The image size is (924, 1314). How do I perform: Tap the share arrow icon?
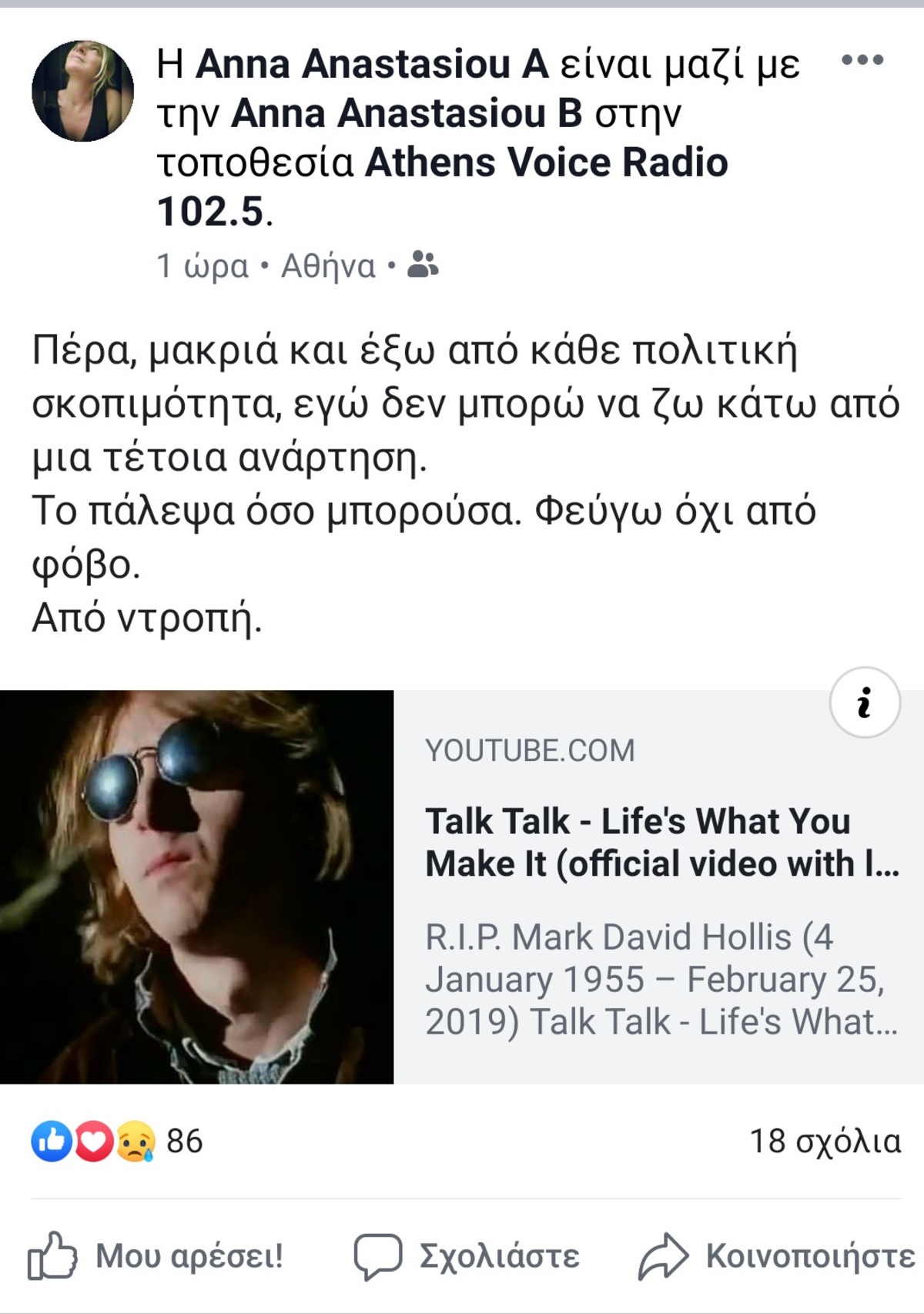(x=663, y=1256)
